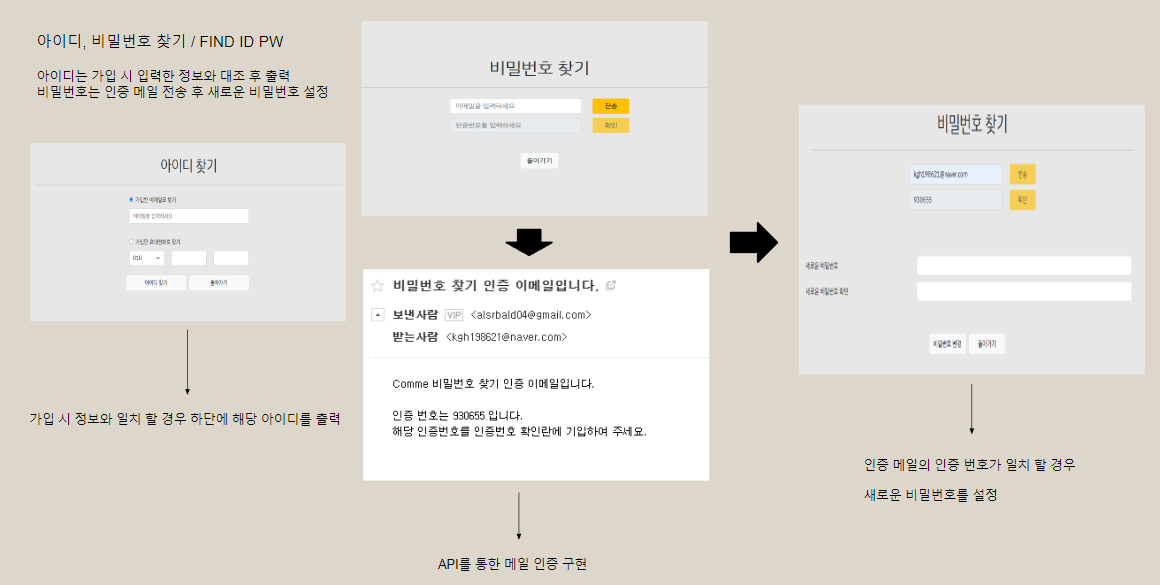Image resolution: width=1160 pixels, height=585 pixels.
Task: Focus the 새로운 비밀번호 input field
Action: (x=1024, y=266)
